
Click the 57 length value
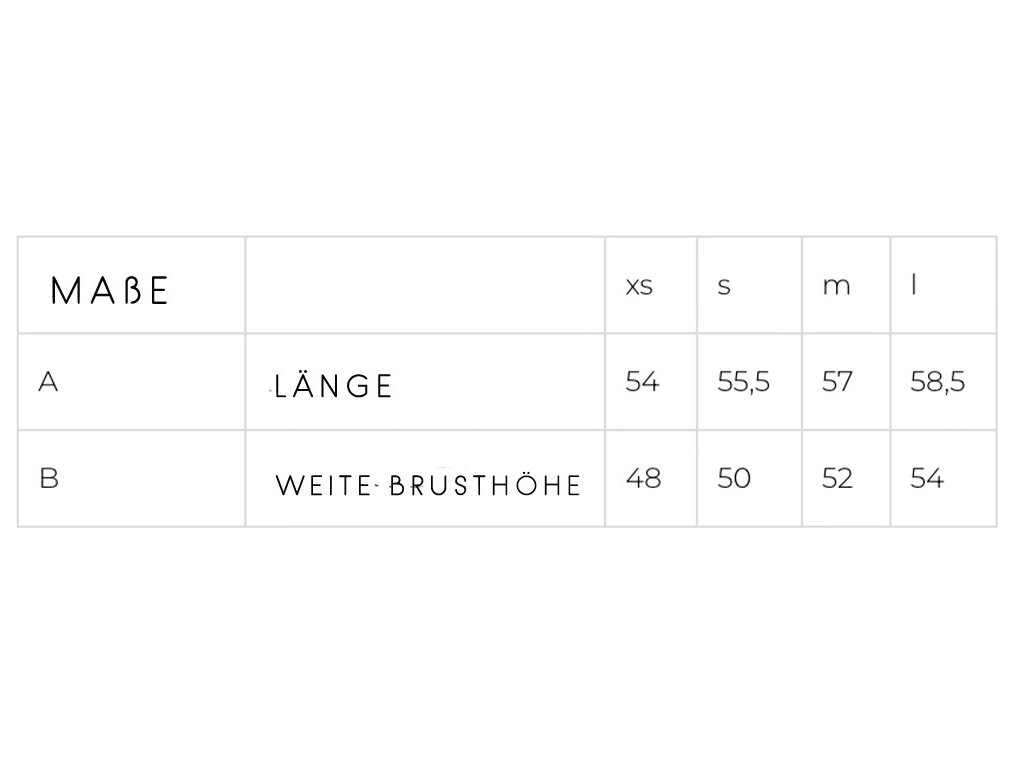point(837,382)
